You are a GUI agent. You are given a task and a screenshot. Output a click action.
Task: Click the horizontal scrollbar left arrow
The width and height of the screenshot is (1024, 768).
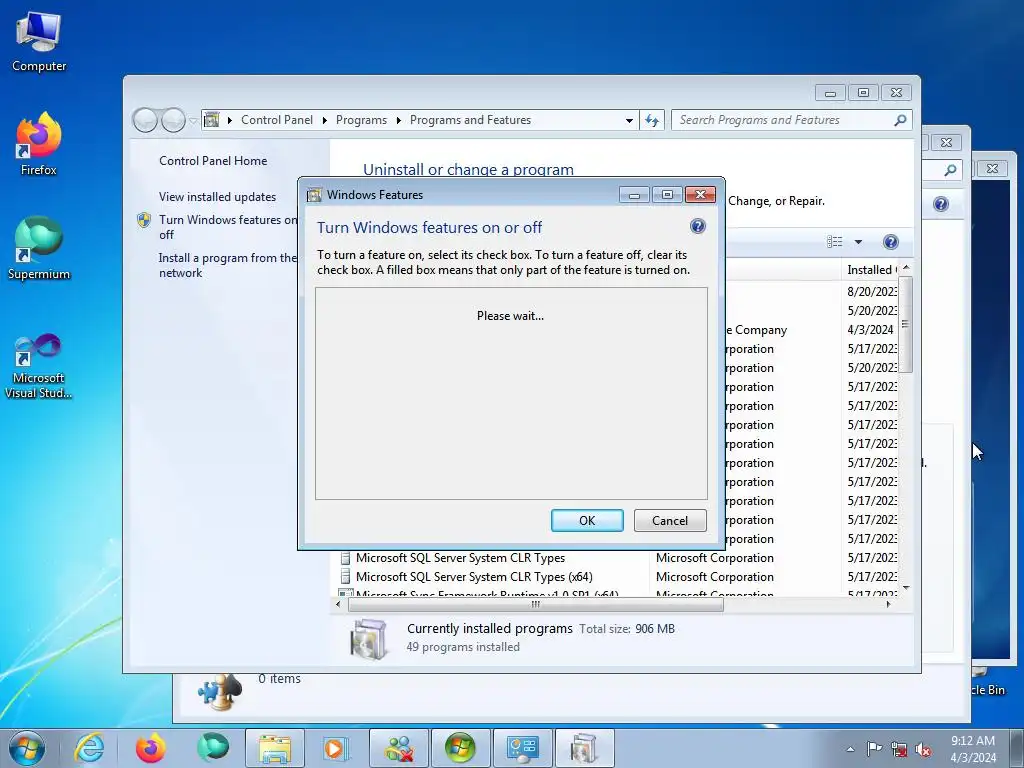(x=338, y=605)
